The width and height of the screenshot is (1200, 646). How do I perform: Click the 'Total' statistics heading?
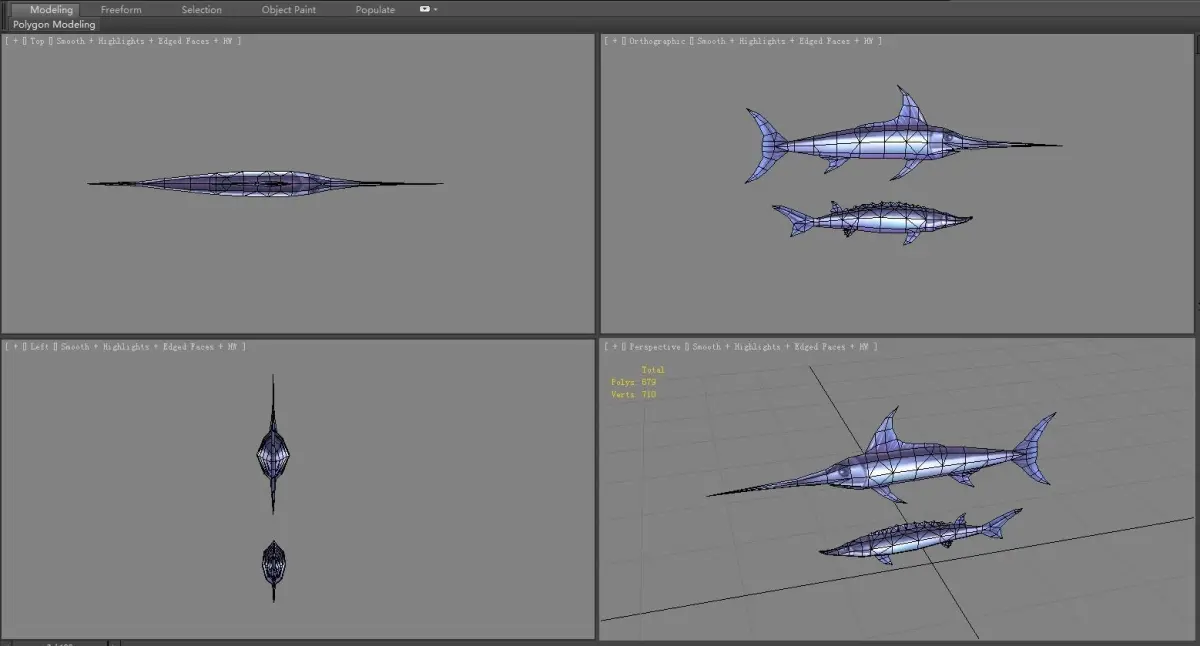(653, 370)
